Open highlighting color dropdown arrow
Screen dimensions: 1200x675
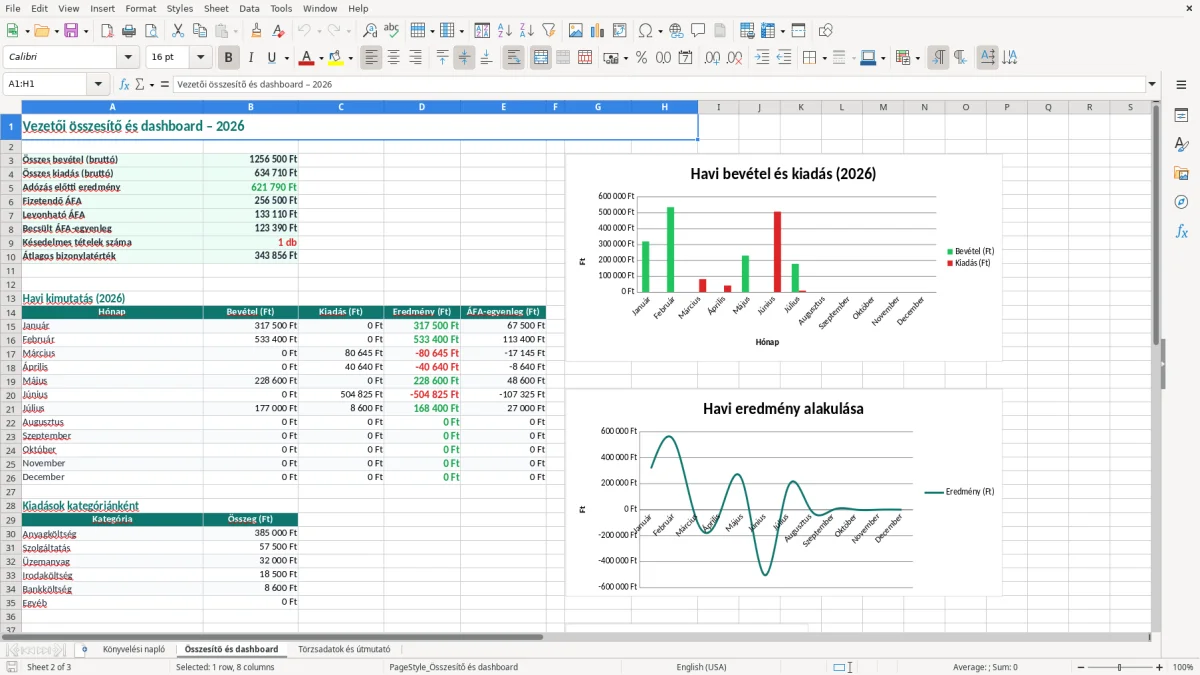pyautogui.click(x=350, y=58)
